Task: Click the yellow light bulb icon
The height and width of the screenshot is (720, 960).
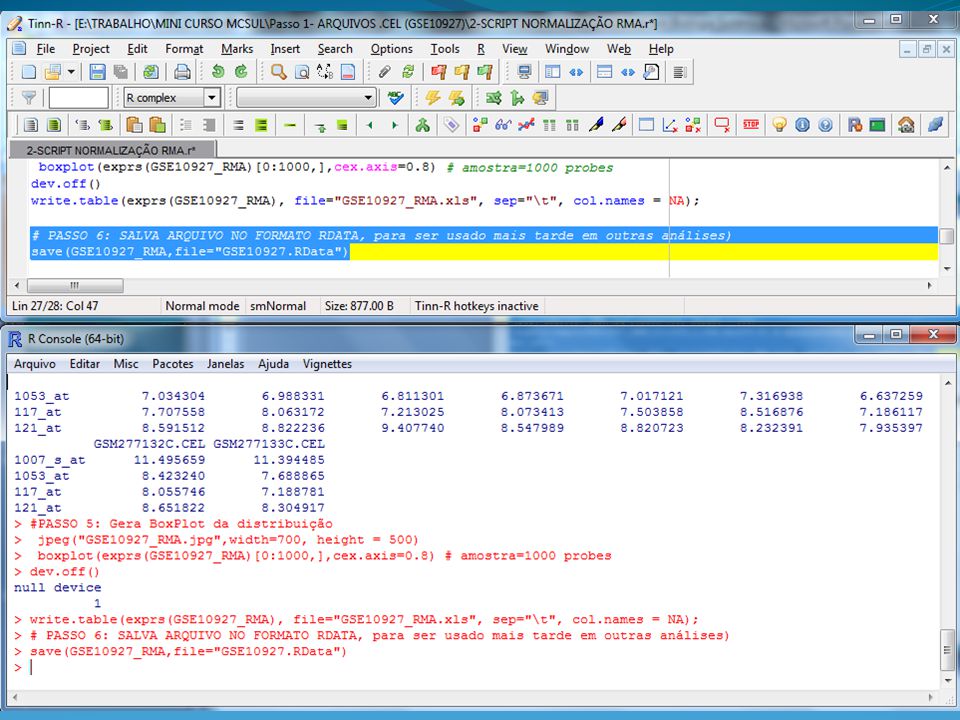Action: click(x=779, y=125)
